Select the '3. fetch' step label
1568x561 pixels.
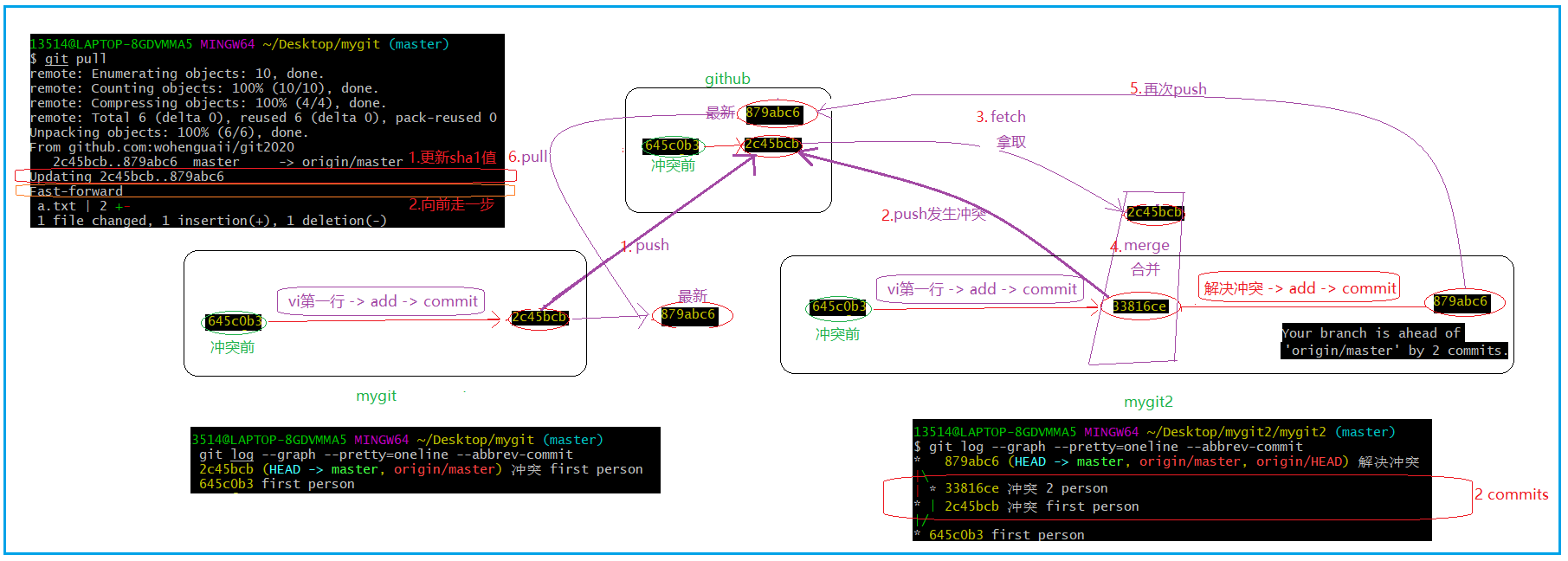(x=1000, y=117)
